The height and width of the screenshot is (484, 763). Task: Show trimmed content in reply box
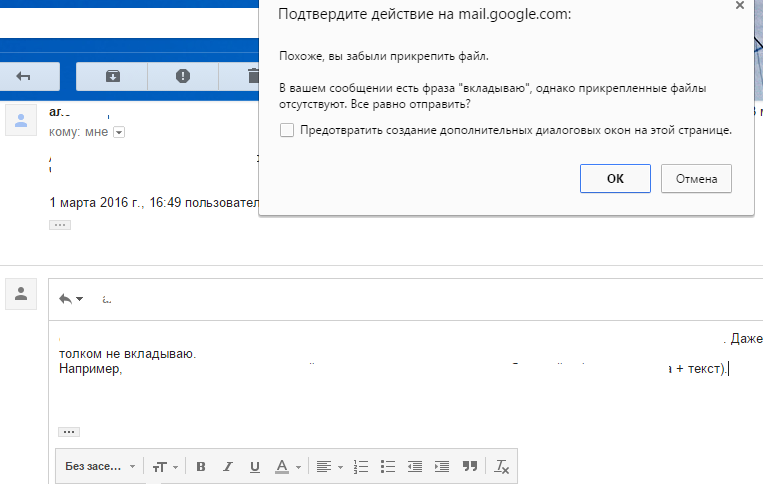click(69, 431)
